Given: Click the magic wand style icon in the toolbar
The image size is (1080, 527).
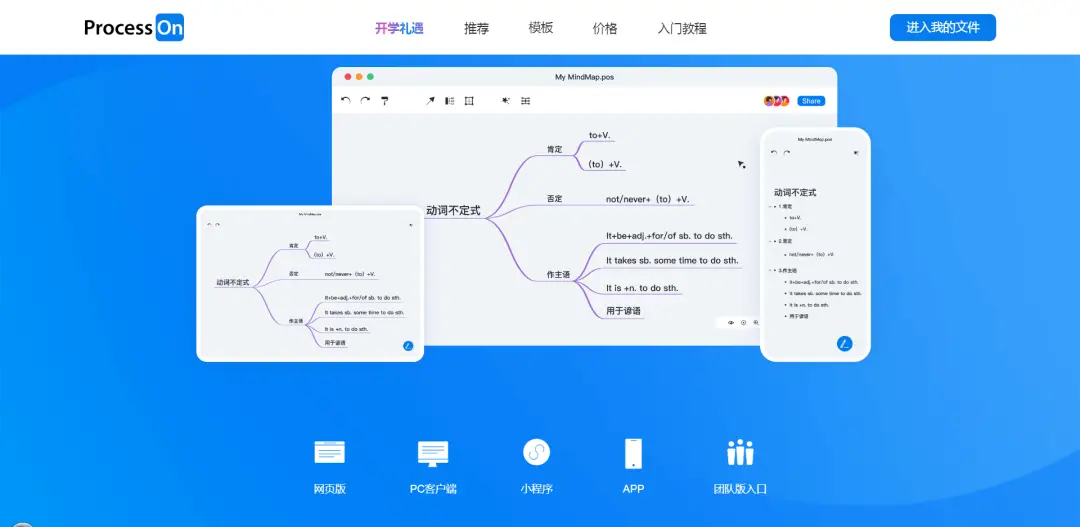Looking at the screenshot, I should (506, 101).
